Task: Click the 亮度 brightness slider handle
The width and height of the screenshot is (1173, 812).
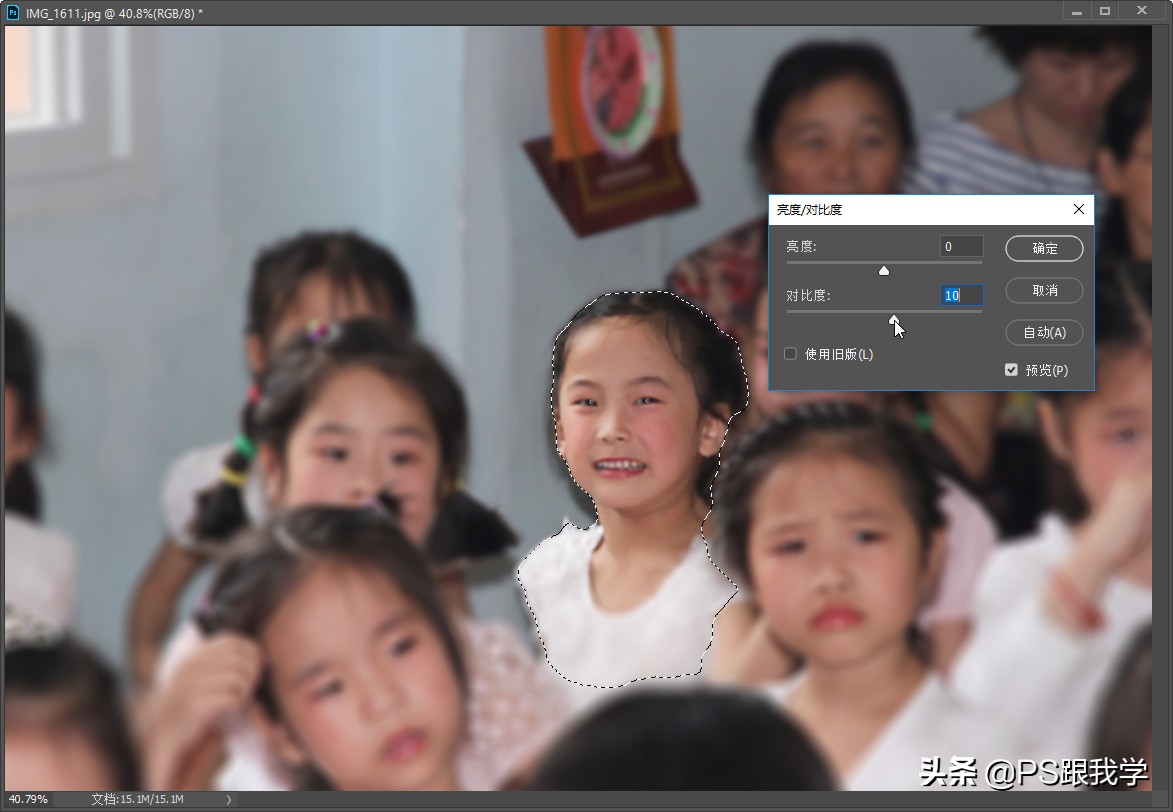Action: (x=884, y=270)
